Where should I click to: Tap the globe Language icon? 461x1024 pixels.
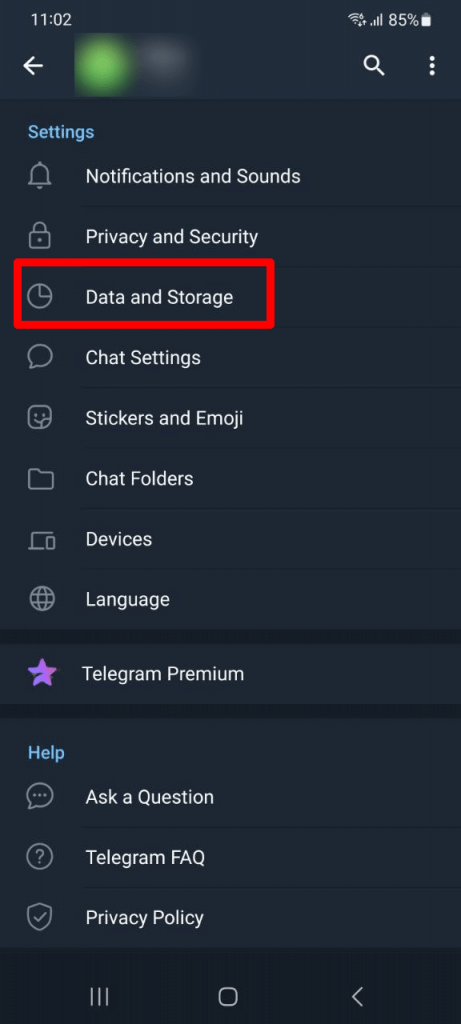click(41, 599)
